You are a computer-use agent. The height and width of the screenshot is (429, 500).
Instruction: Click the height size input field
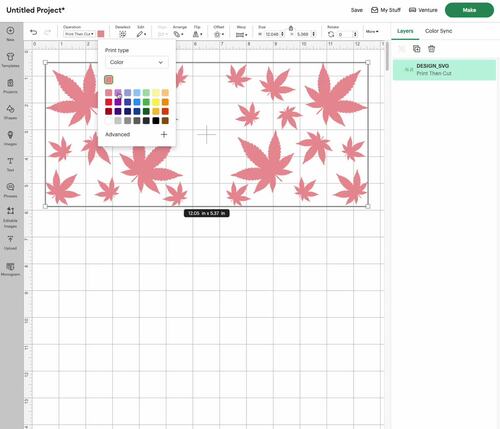coord(305,34)
